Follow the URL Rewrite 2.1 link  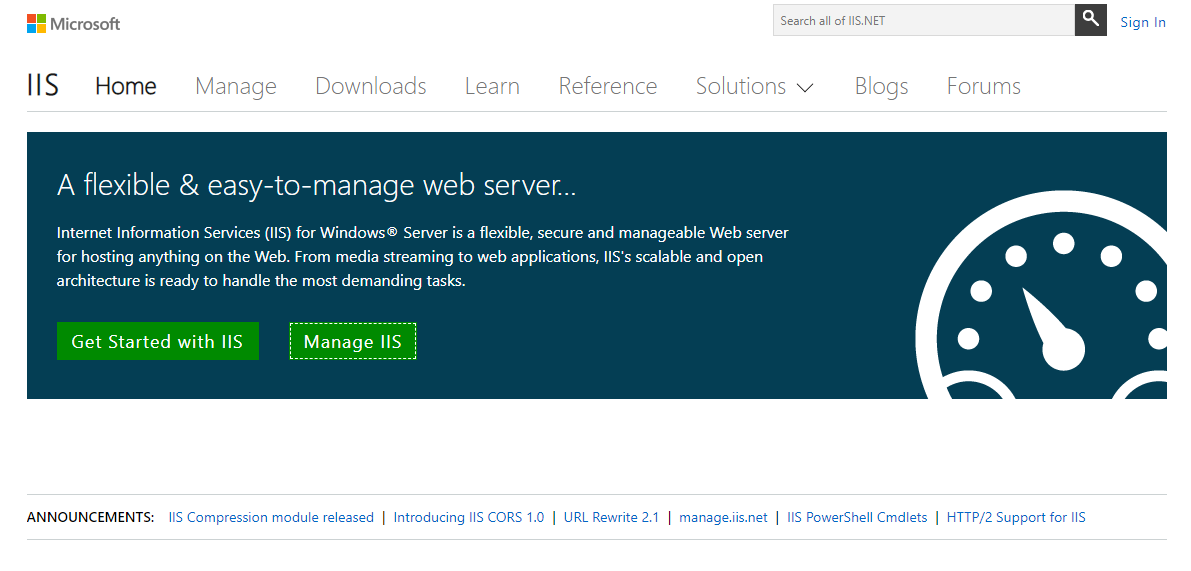pos(611,517)
